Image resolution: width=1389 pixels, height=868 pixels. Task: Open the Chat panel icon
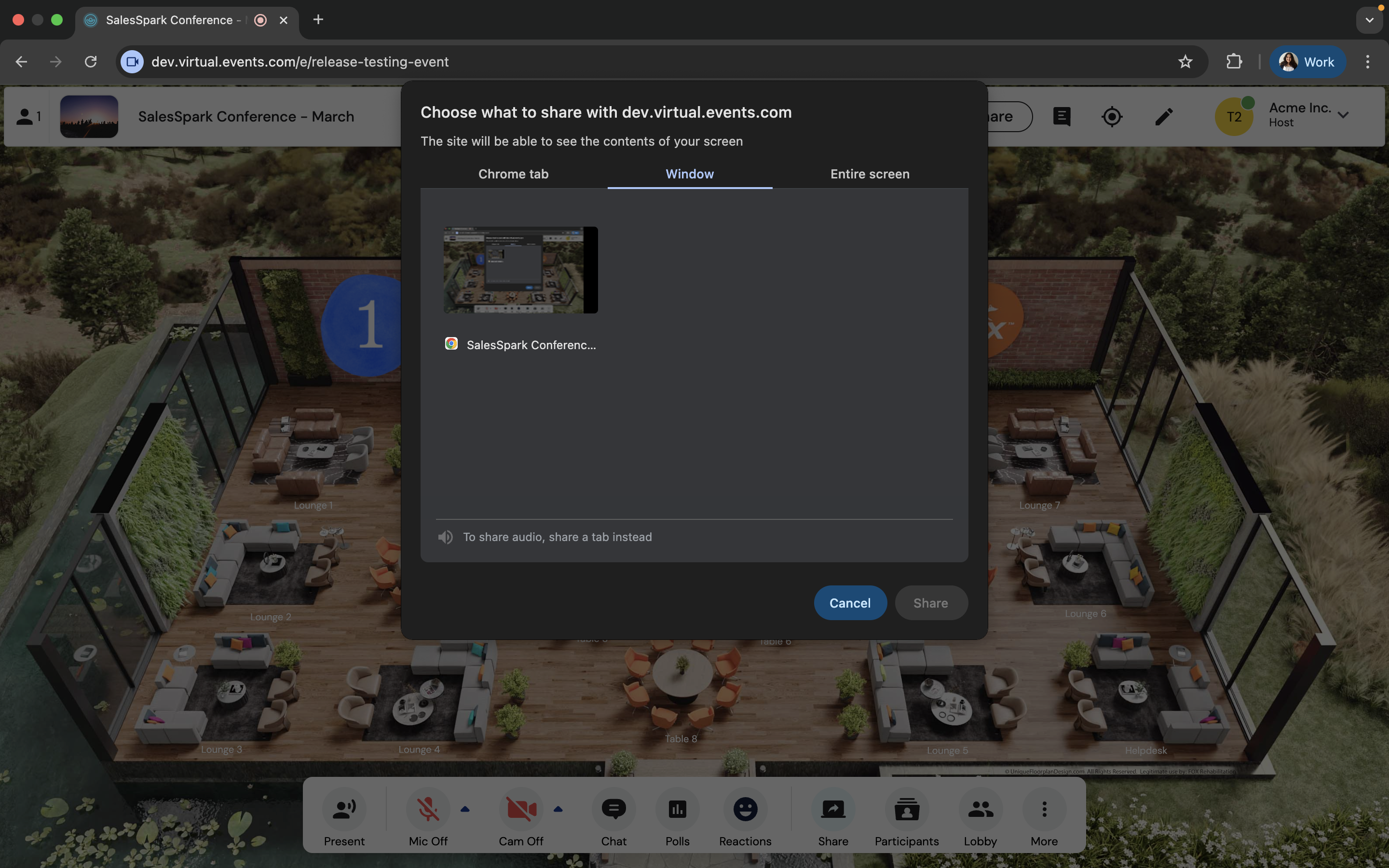pyautogui.click(x=613, y=810)
